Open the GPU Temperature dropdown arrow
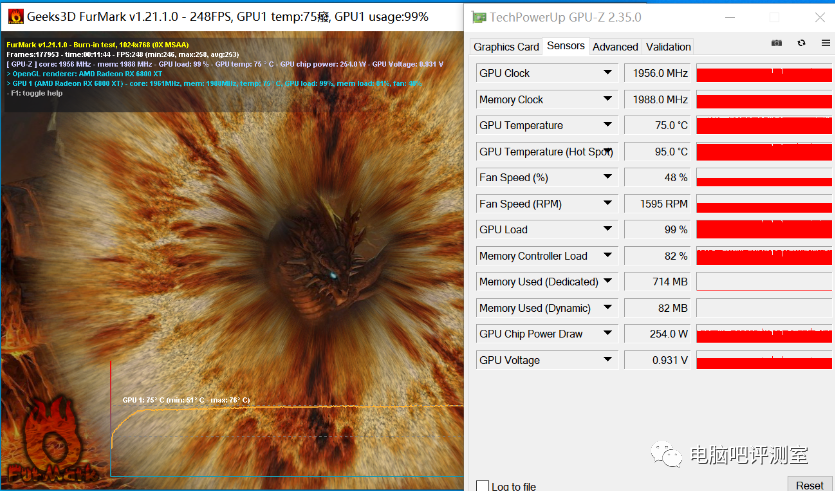This screenshot has height=491, width=835. point(608,125)
